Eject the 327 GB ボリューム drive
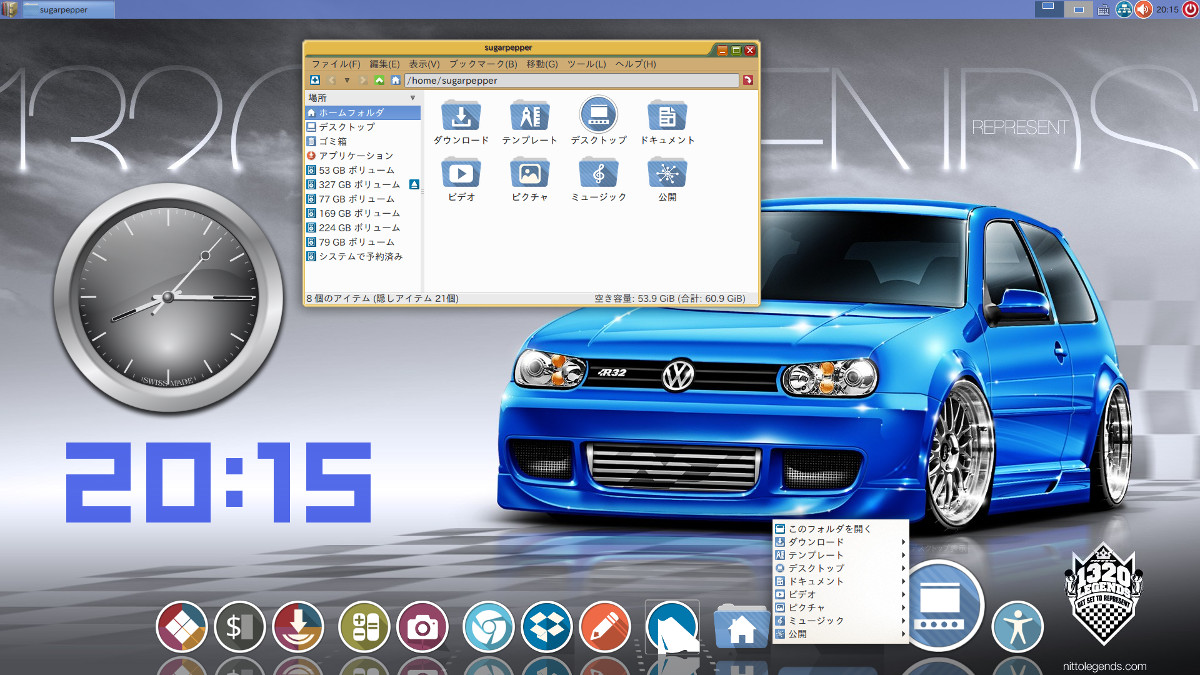Image resolution: width=1200 pixels, height=675 pixels. tap(414, 185)
